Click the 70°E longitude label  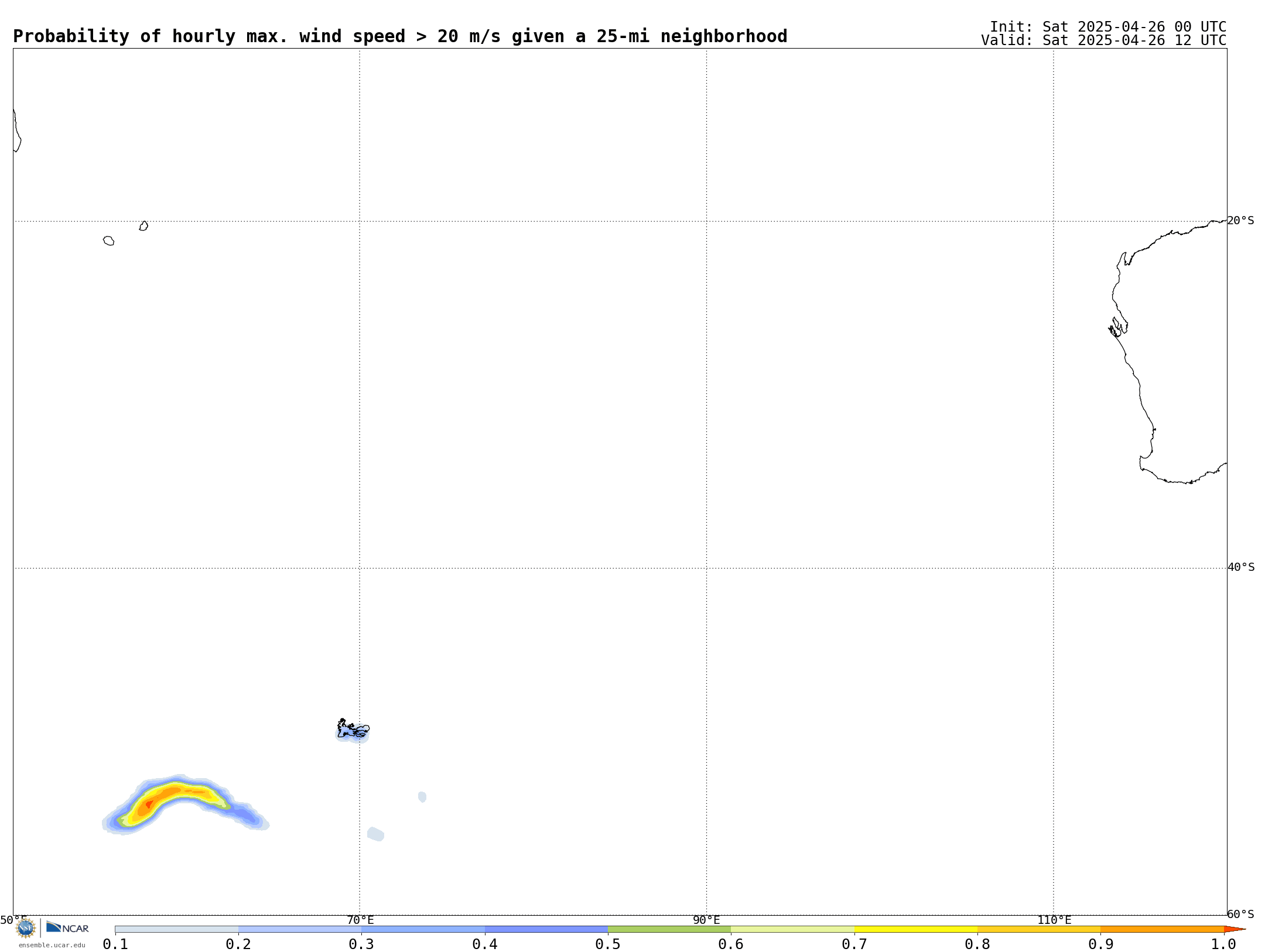(360, 920)
